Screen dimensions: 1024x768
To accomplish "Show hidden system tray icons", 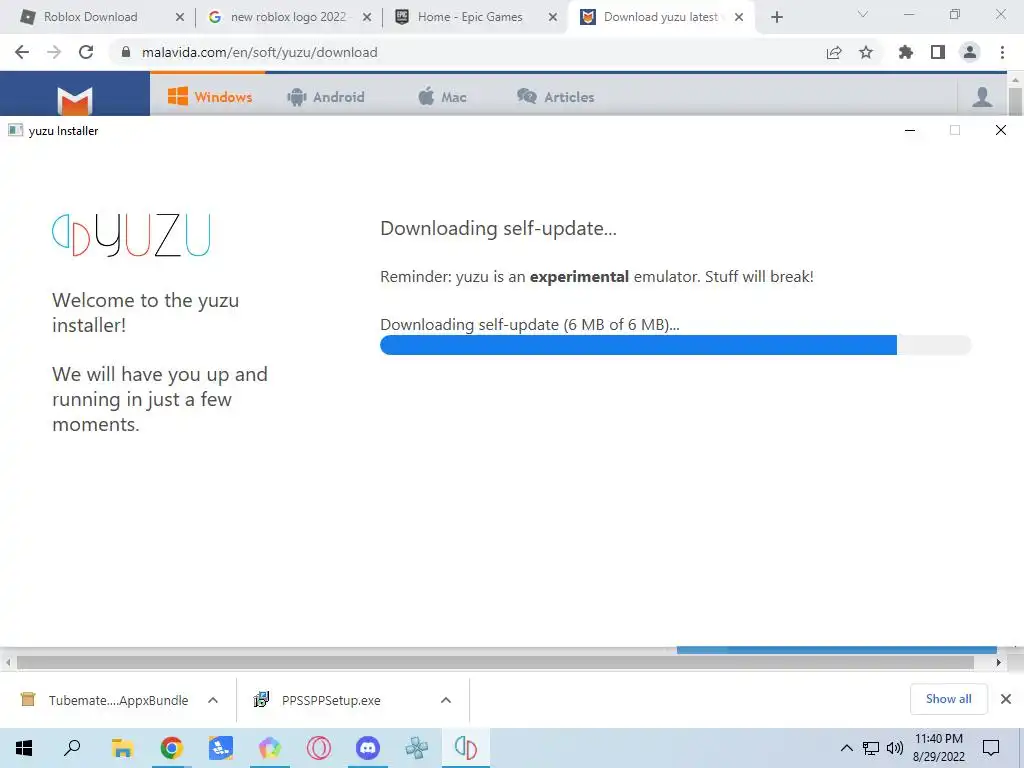I will (846, 748).
